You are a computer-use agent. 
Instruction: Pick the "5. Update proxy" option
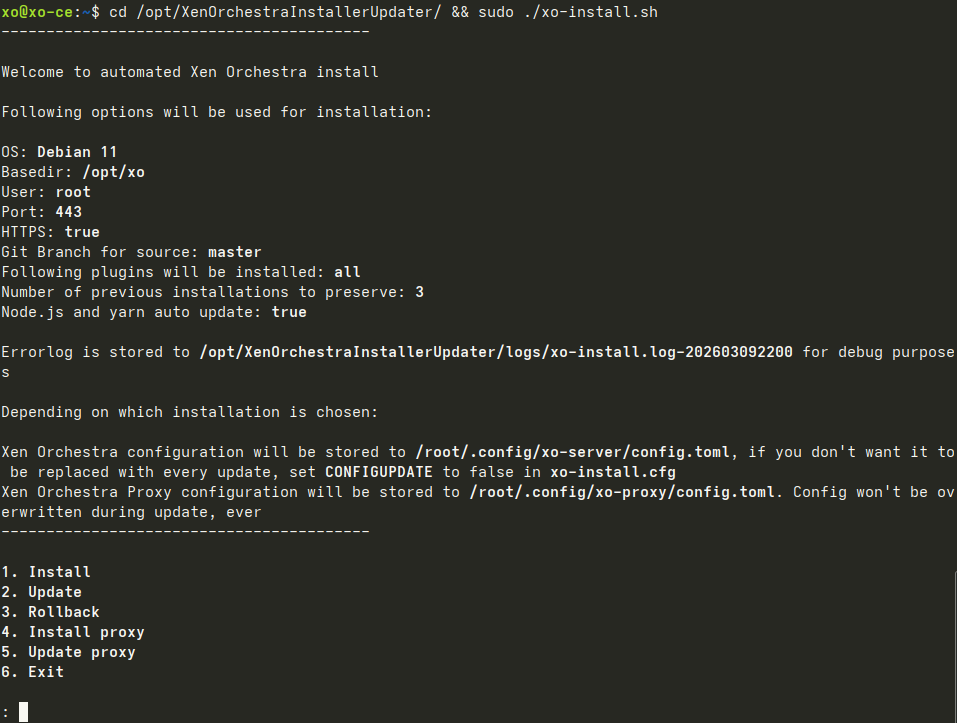click(68, 652)
